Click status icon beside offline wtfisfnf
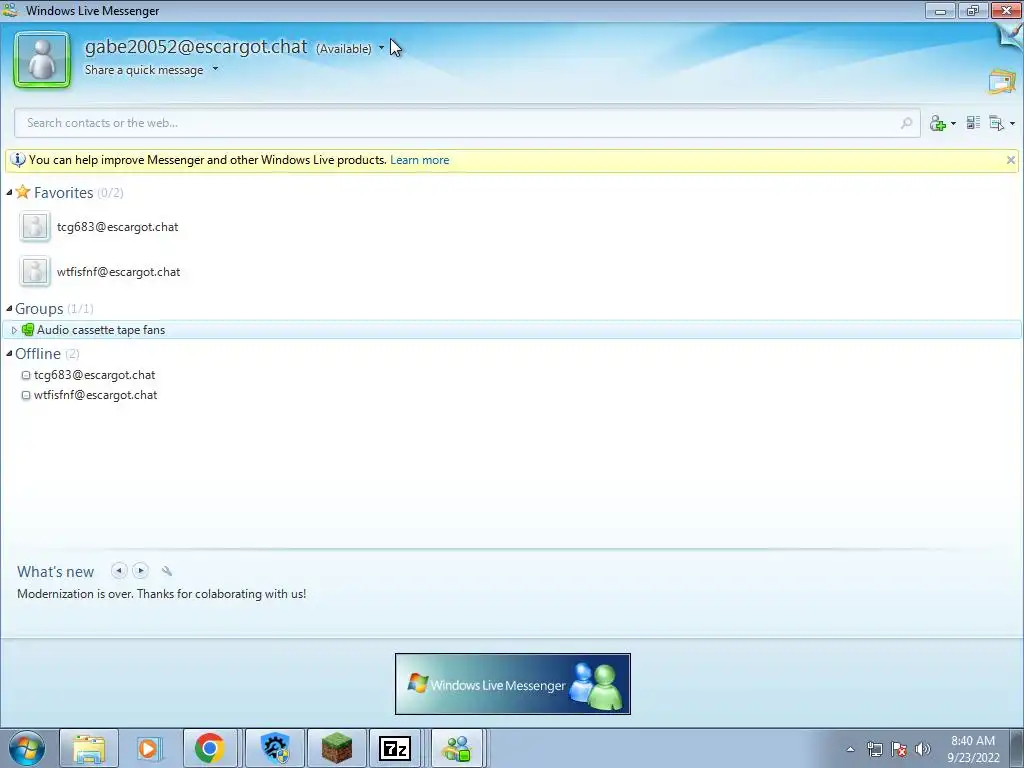 pyautogui.click(x=26, y=395)
